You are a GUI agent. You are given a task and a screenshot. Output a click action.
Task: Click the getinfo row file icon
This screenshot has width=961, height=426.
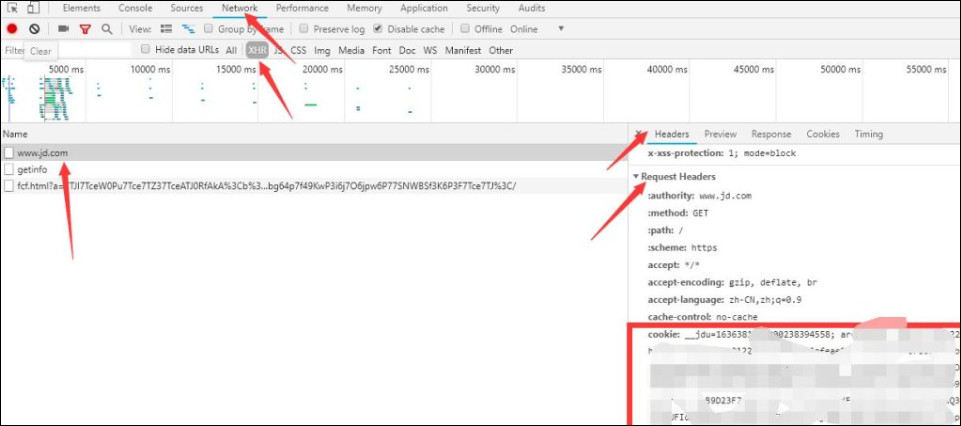9,169
